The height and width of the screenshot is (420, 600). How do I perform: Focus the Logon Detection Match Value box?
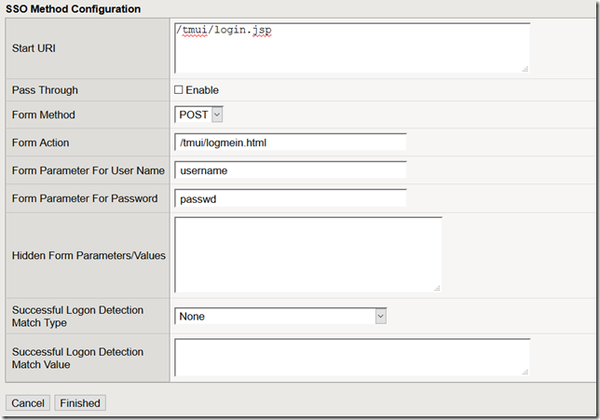coord(351,357)
